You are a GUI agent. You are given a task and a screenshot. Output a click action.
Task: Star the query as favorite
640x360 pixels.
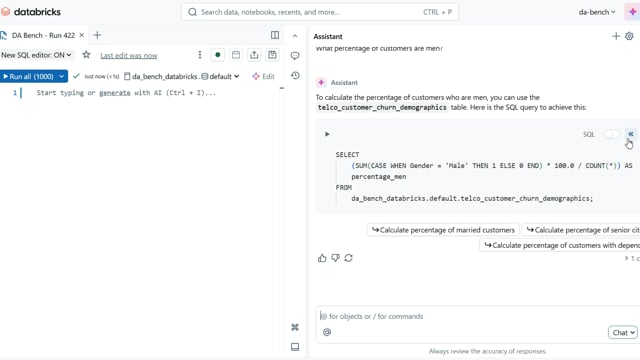pos(86,55)
